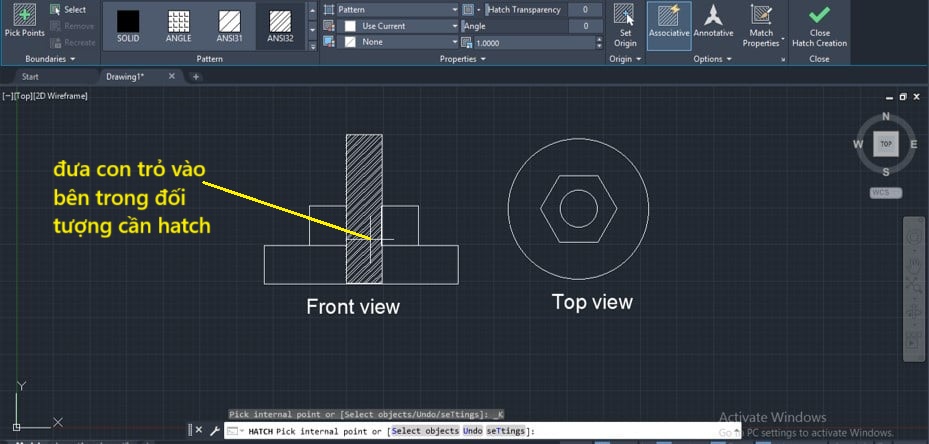Switch to the Start tab
The image size is (929, 444).
tap(30, 76)
